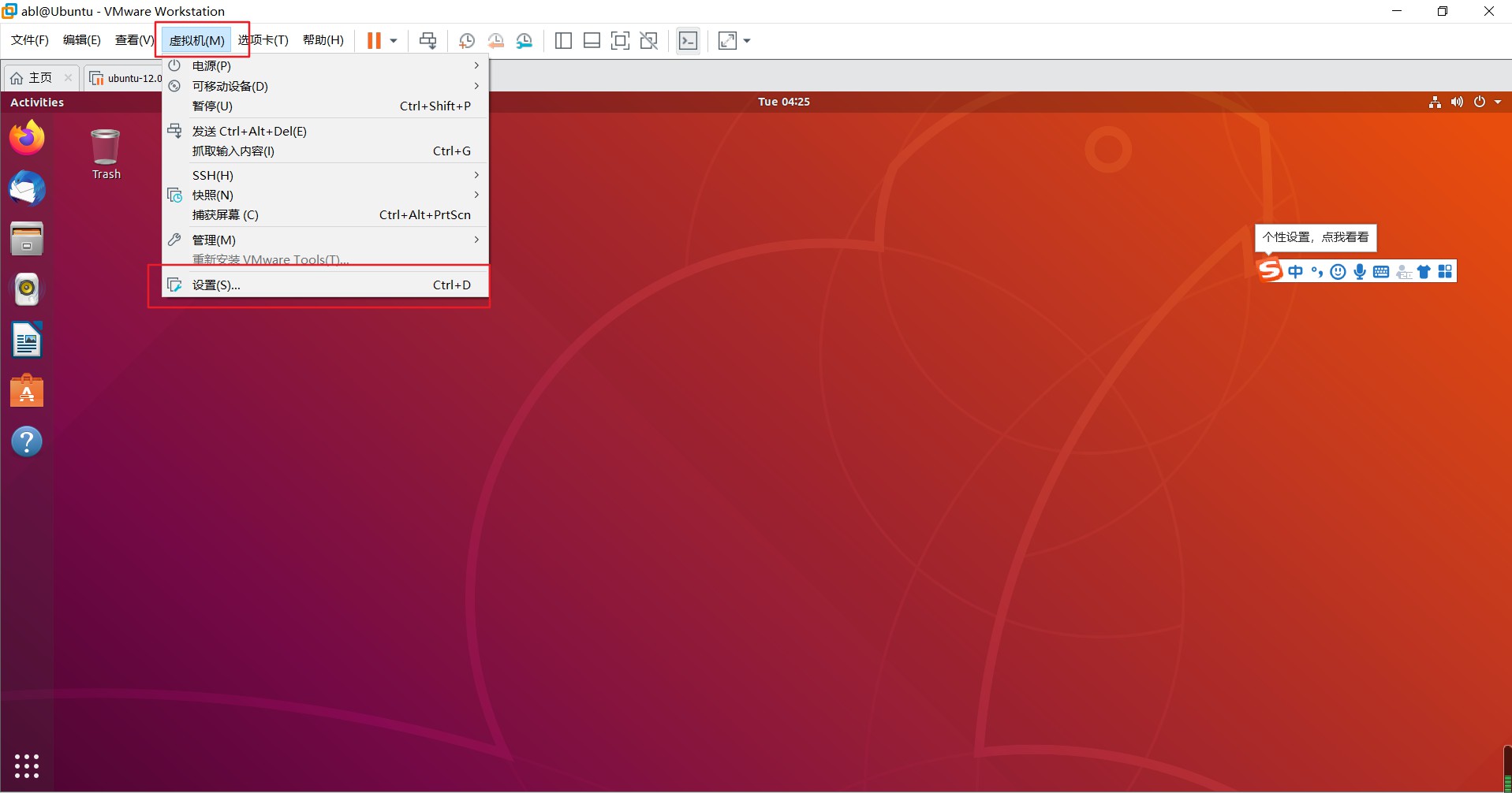Click the volume speaker icon in top bar
1512x793 pixels.
[x=1457, y=102]
